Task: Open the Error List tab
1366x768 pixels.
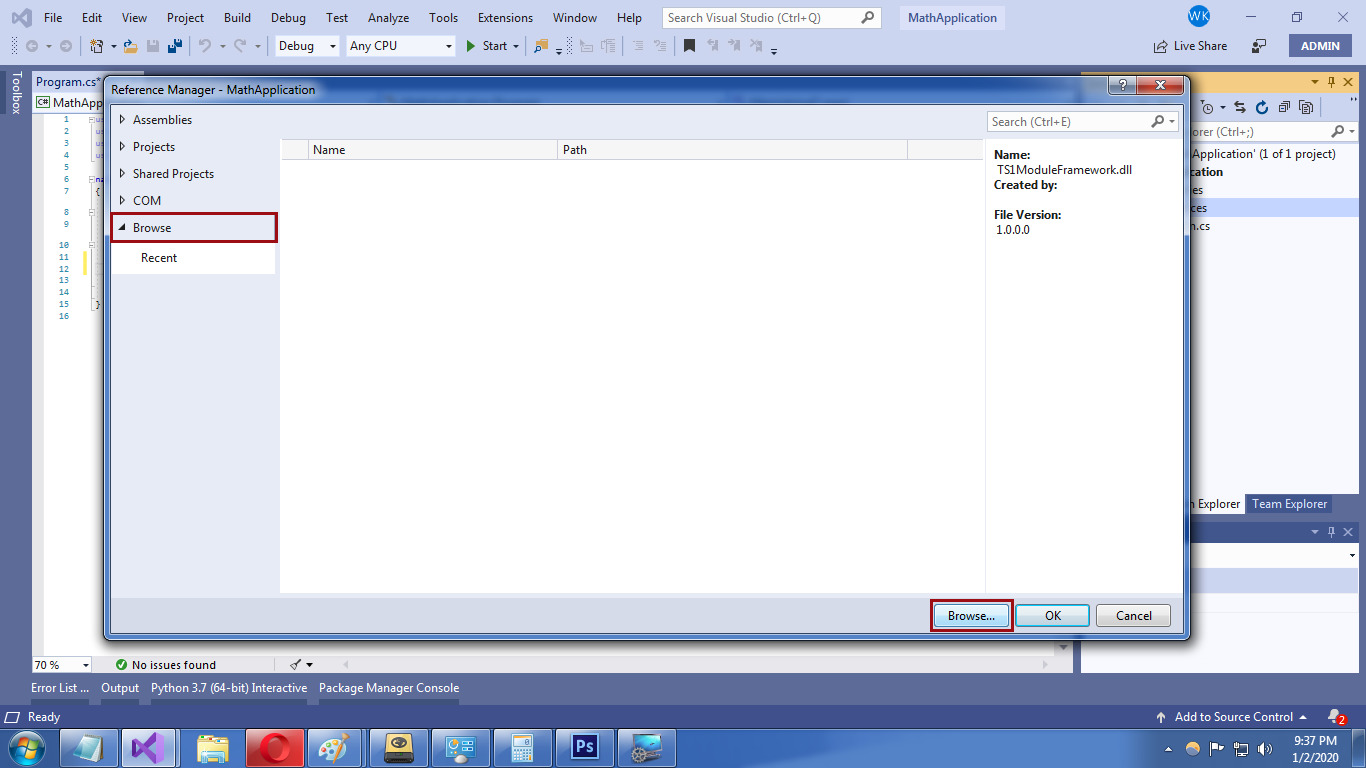Action: coord(60,688)
